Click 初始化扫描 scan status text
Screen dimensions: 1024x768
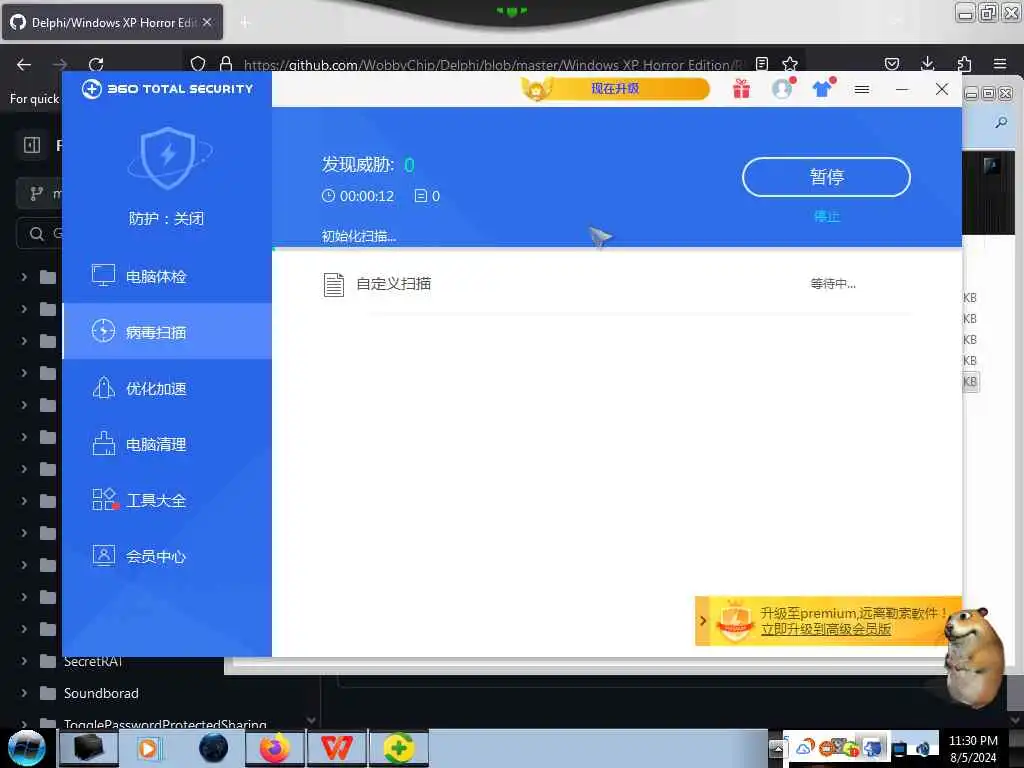coord(359,236)
